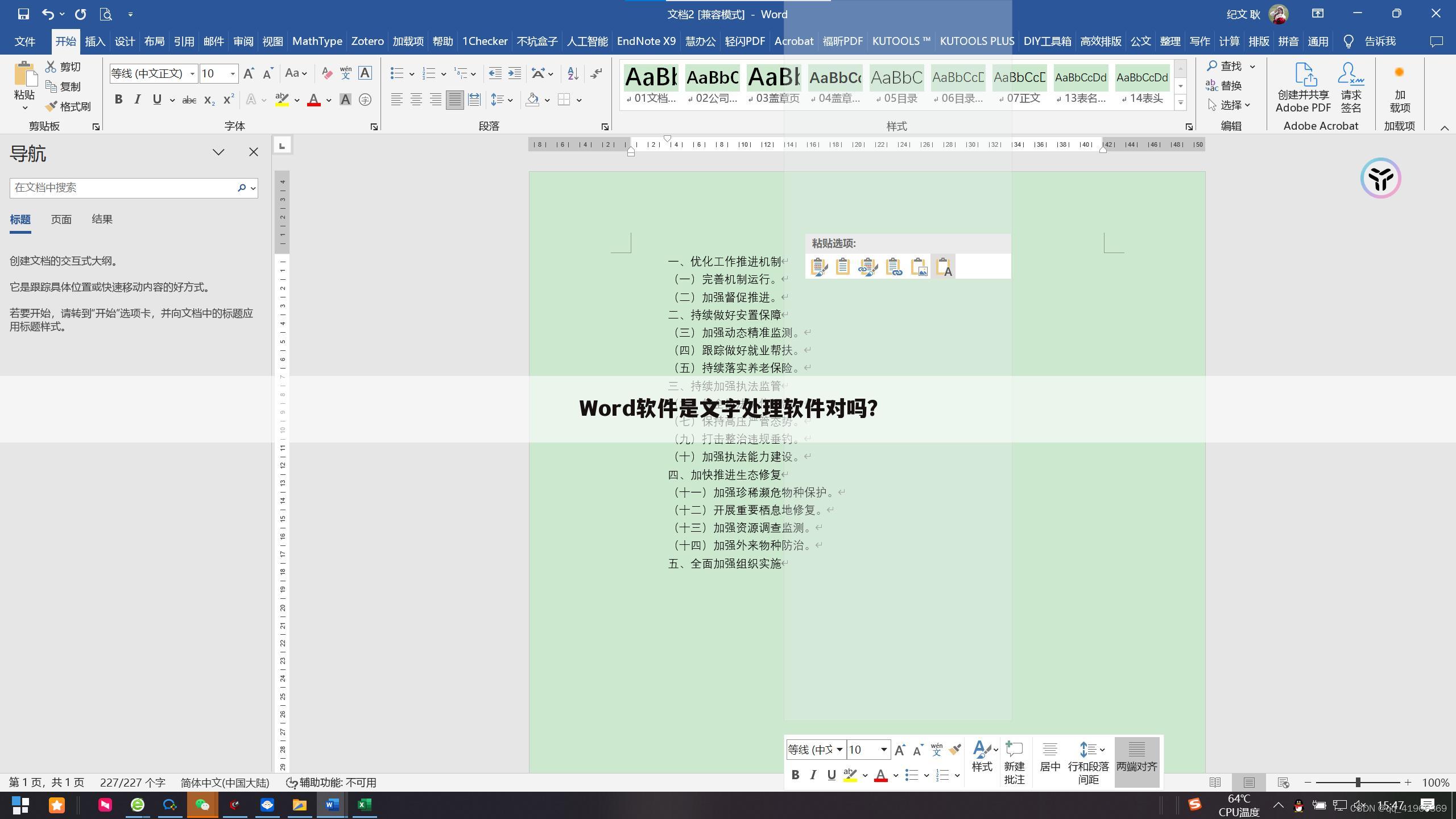Click the enclosed character (字) circle icon
Viewport: 1456px width, 819px height.
tap(365, 100)
